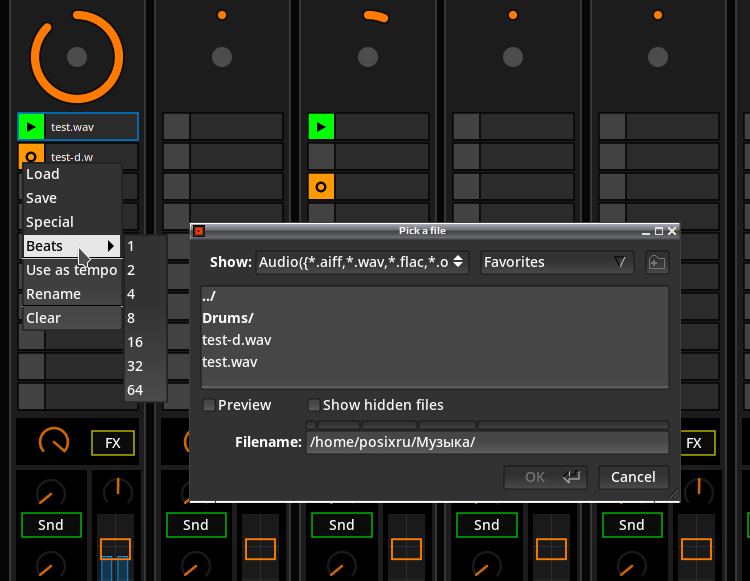Enable Show hidden files checkbox
Screen dimensions: 750x581
click(x=313, y=405)
